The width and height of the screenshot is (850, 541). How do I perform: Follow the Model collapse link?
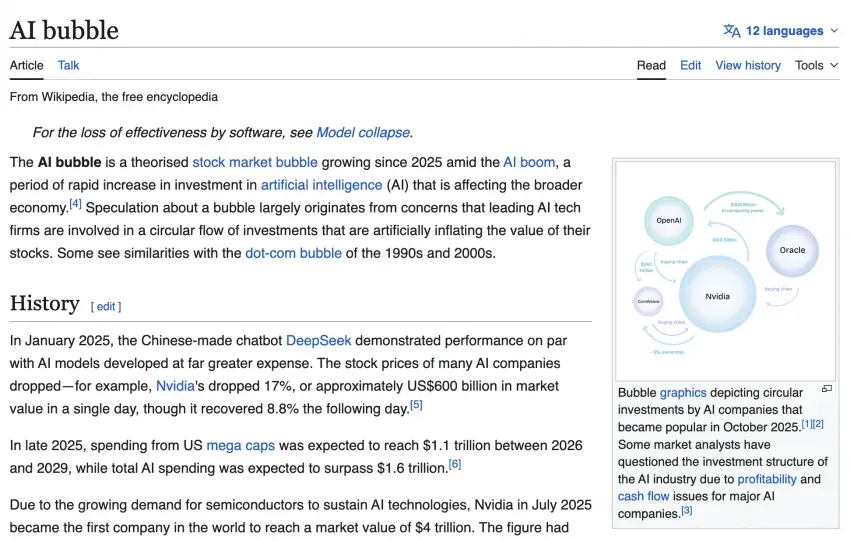363,133
